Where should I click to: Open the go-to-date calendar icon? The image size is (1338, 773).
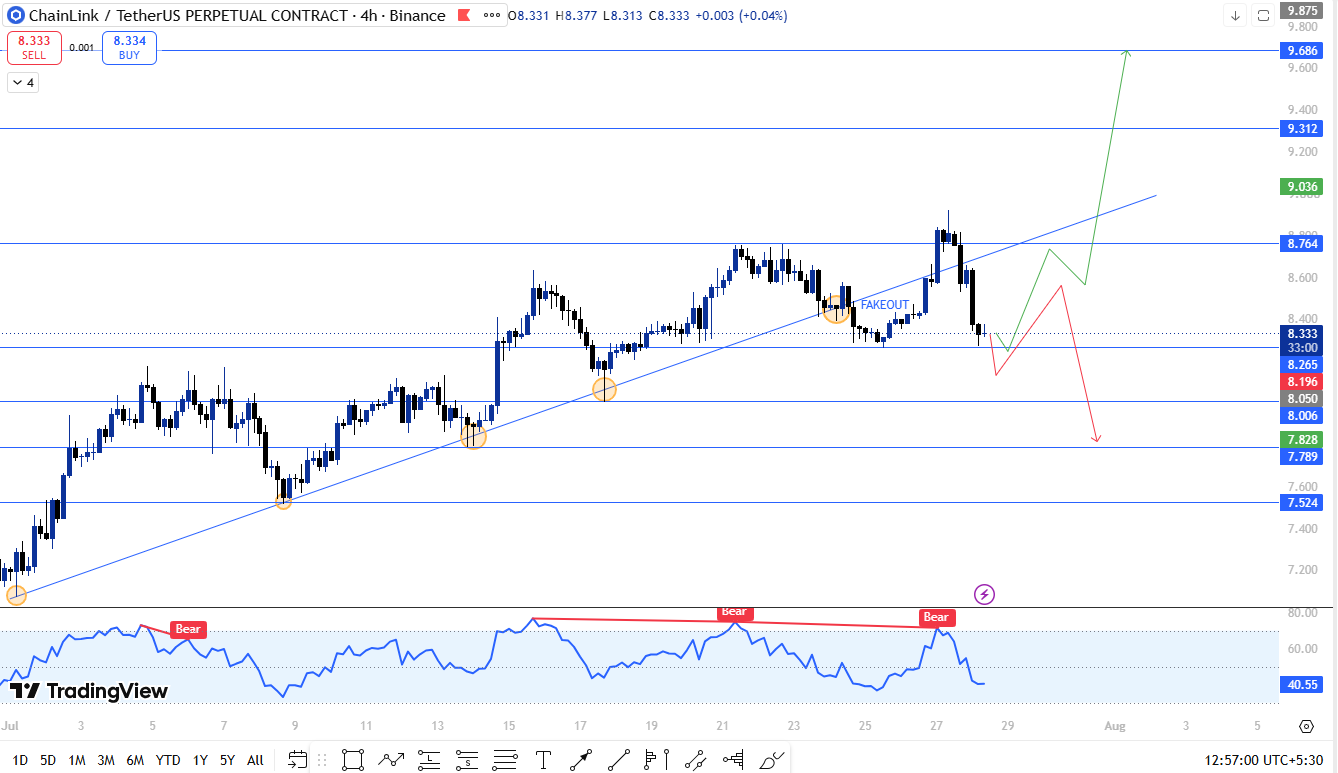coord(298,760)
